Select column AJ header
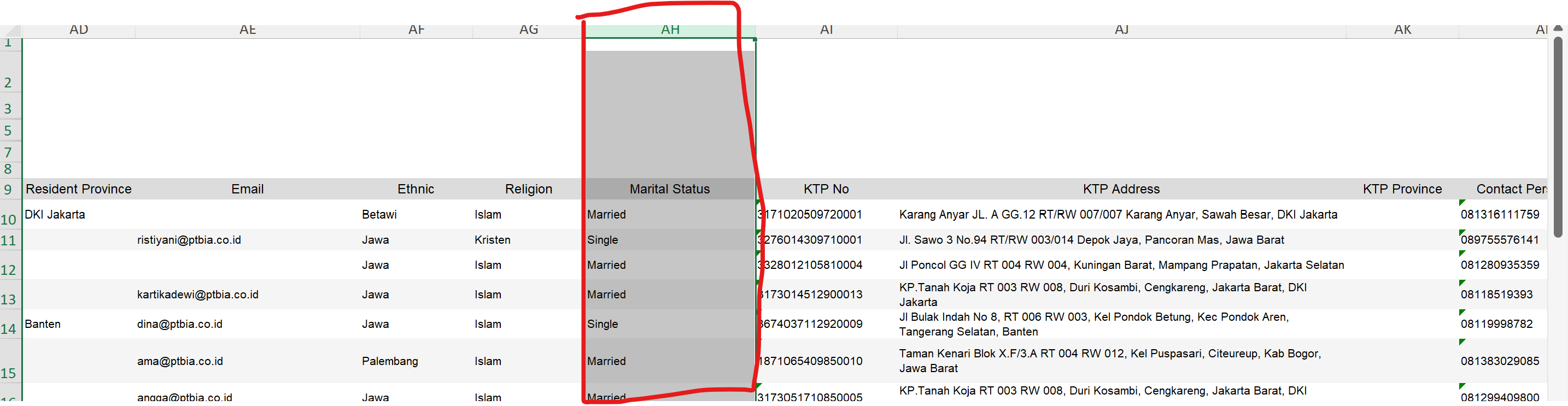The width and height of the screenshot is (1568, 406). 1121,31
